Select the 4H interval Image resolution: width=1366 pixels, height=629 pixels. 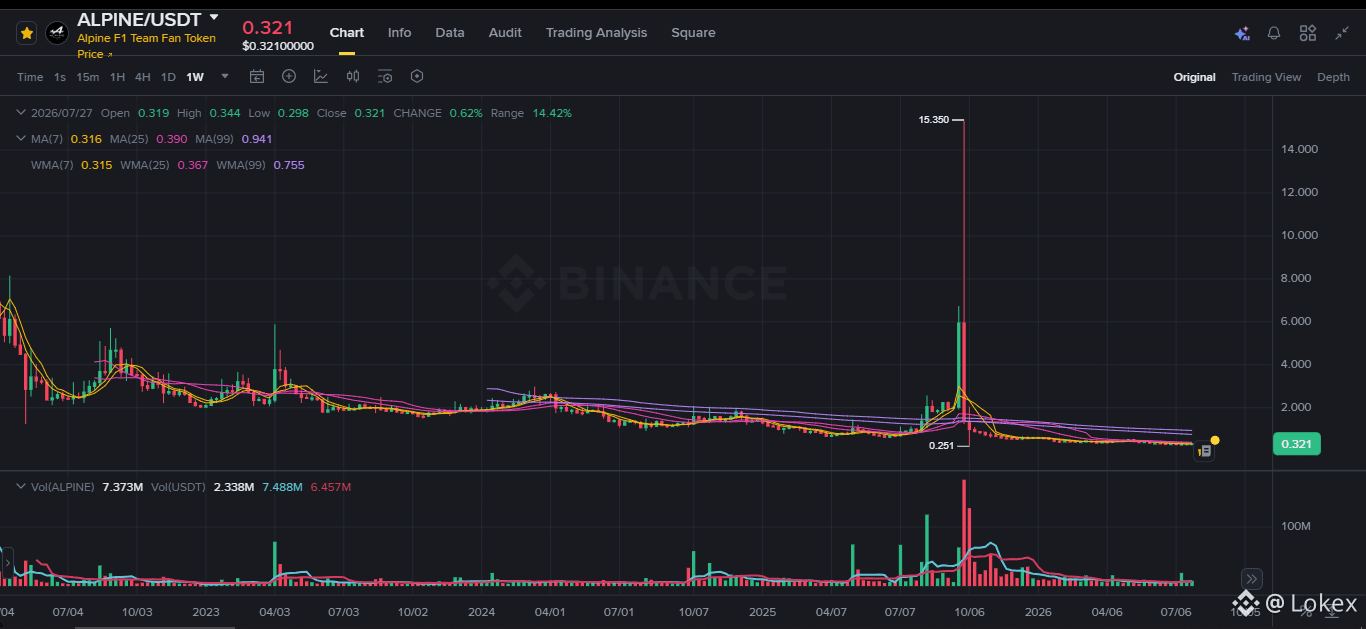pyautogui.click(x=143, y=77)
